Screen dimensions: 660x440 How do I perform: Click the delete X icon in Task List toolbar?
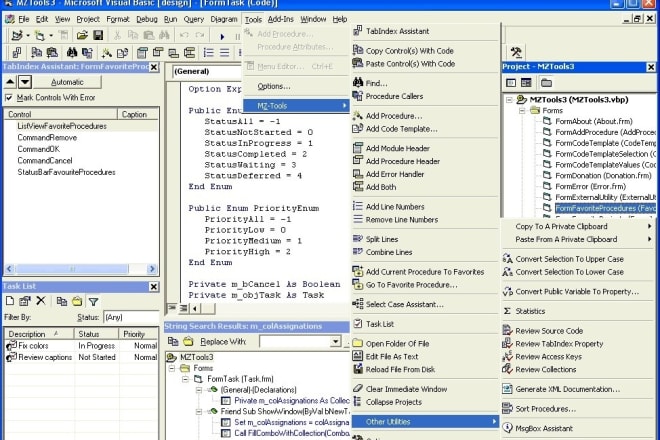40,301
